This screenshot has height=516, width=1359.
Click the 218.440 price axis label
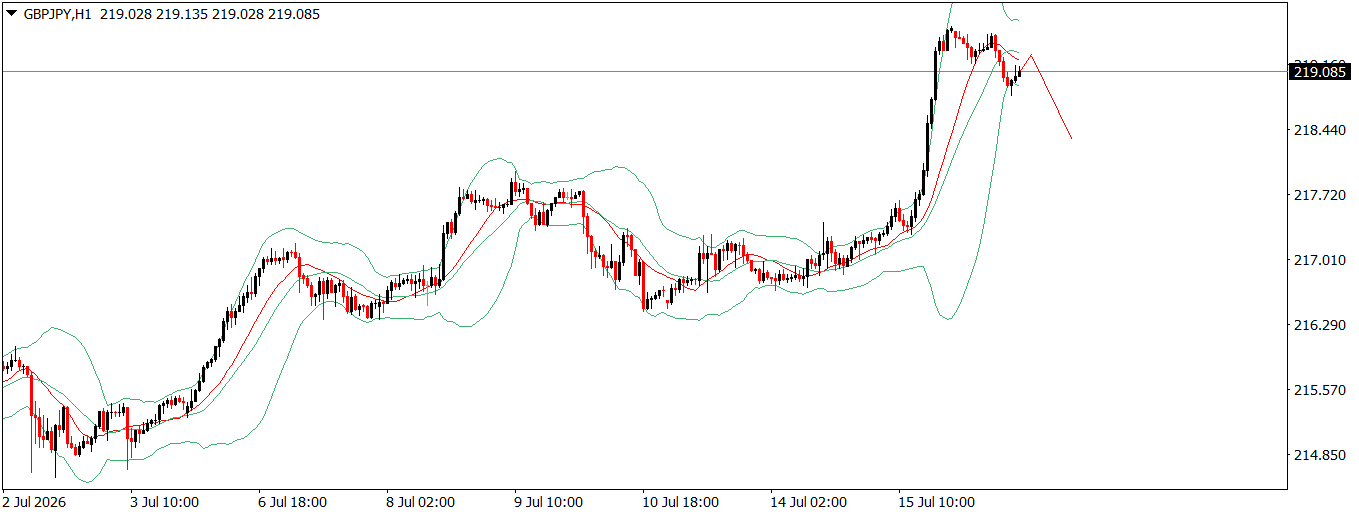pos(1320,131)
